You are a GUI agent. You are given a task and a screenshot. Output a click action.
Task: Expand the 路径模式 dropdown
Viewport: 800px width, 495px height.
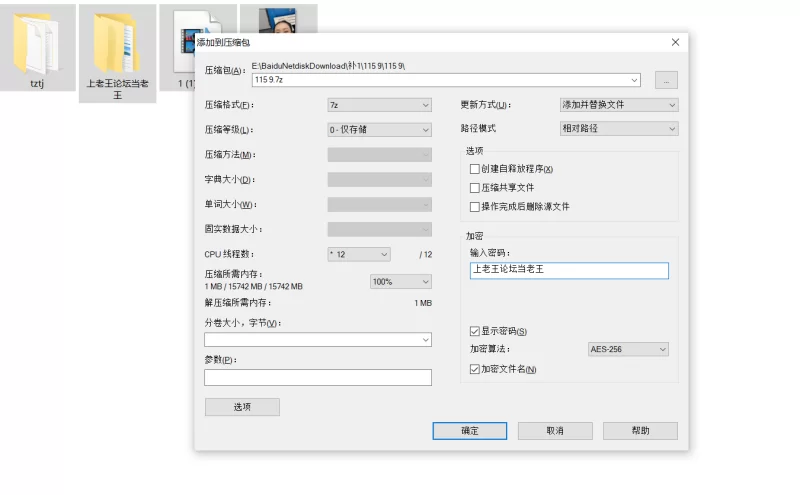pyautogui.click(x=618, y=129)
